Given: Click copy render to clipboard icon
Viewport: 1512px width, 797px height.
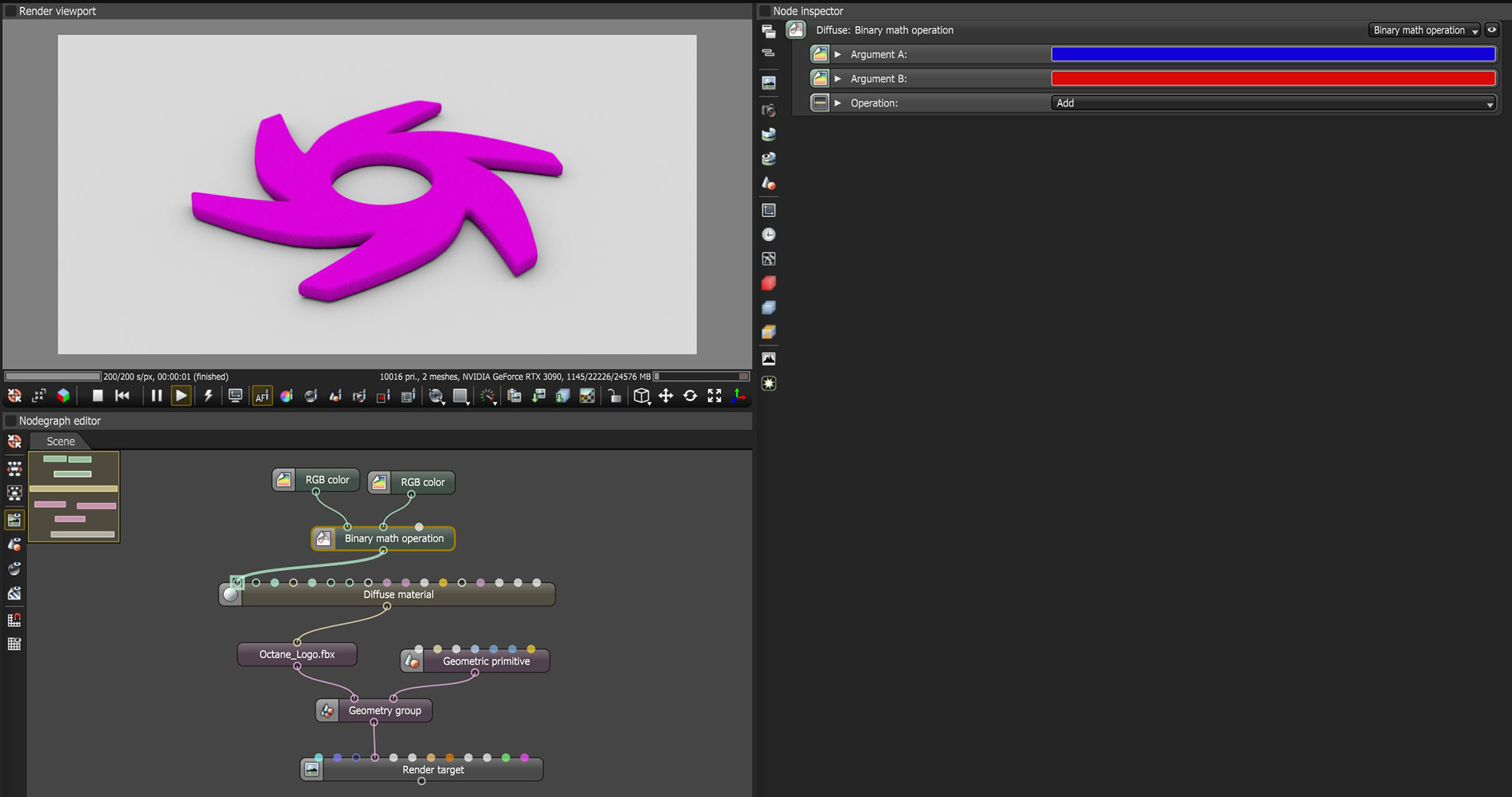Looking at the screenshot, I should [x=514, y=396].
